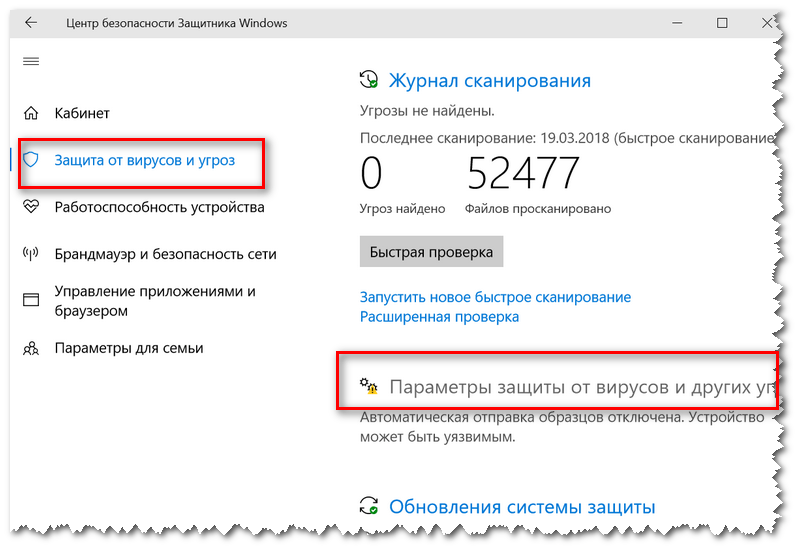Screen dimensions: 797x552
Task: Click the window icon for app control
Action: (x=31, y=300)
